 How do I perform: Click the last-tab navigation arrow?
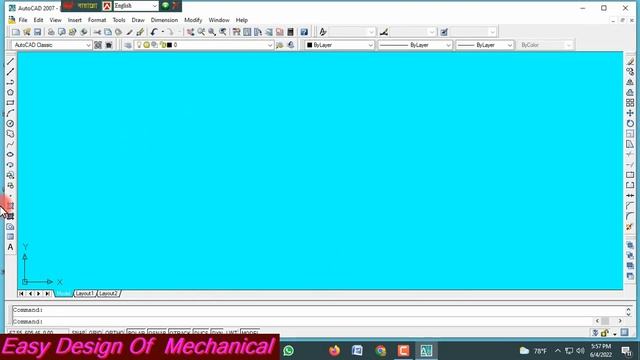tap(47, 293)
